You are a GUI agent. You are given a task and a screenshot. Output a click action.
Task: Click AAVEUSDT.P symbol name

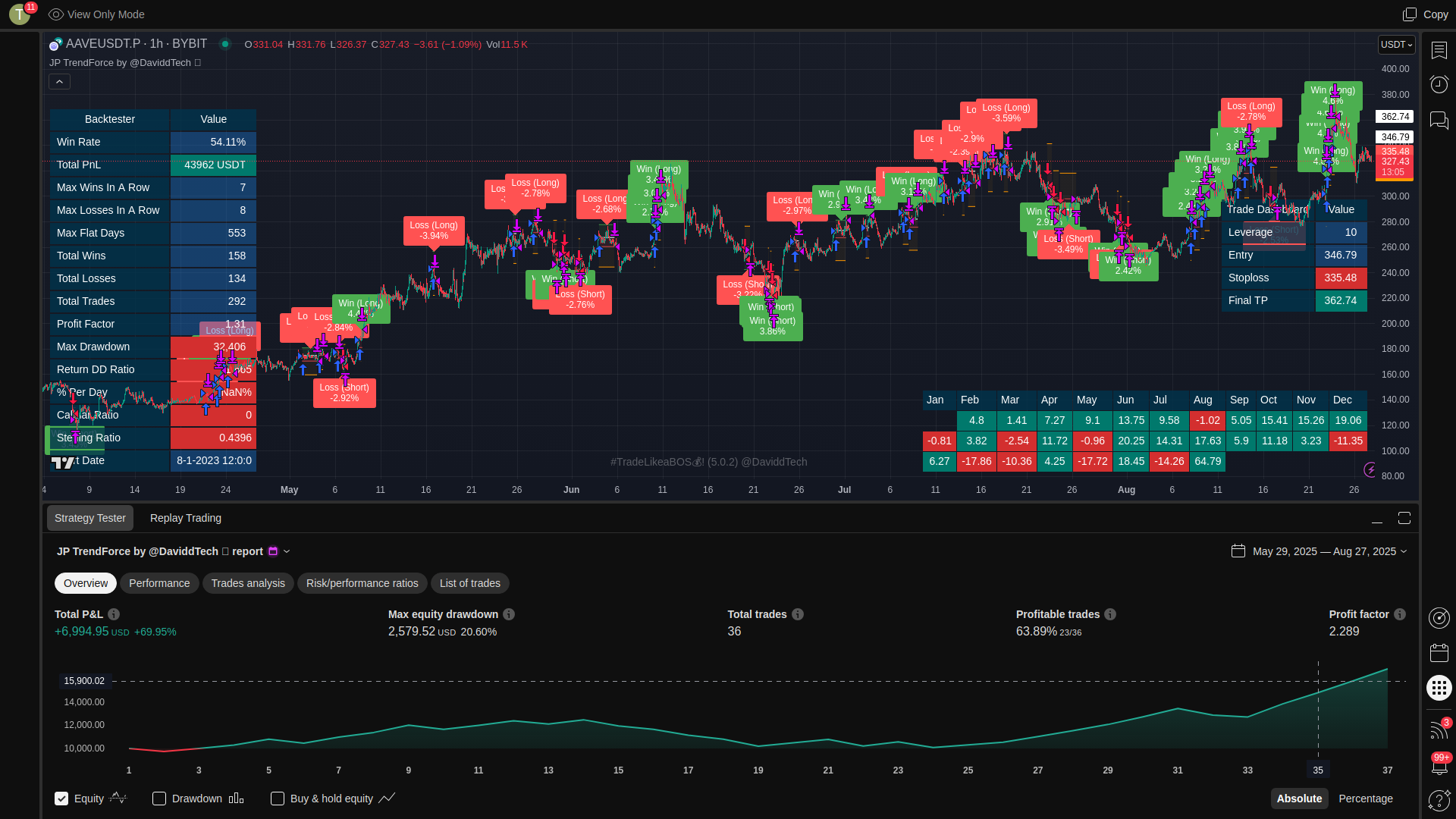103,44
